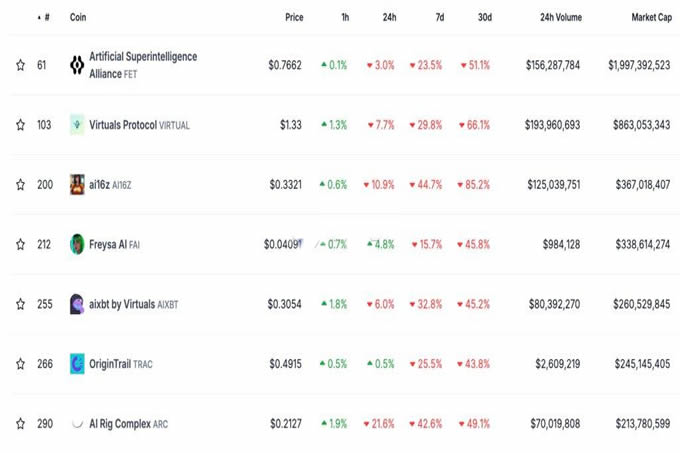Add ai16z to watchlist via star
The width and height of the screenshot is (680, 453).
[x=20, y=185]
